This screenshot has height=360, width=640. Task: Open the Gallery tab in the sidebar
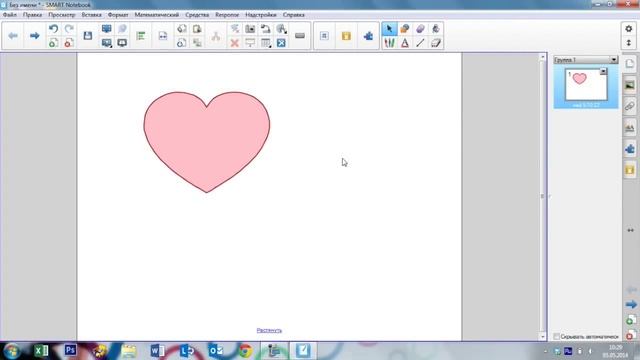[630, 85]
